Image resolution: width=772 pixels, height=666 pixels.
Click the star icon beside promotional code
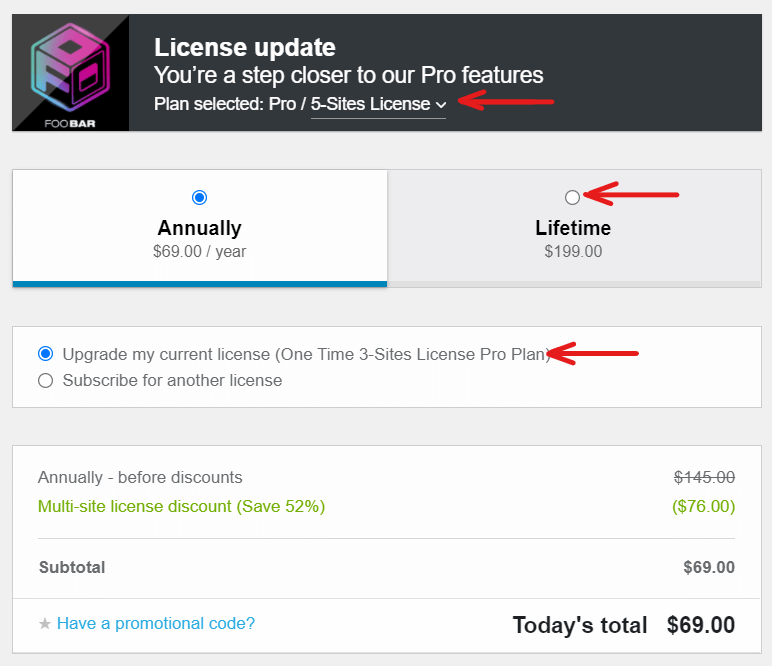45,624
